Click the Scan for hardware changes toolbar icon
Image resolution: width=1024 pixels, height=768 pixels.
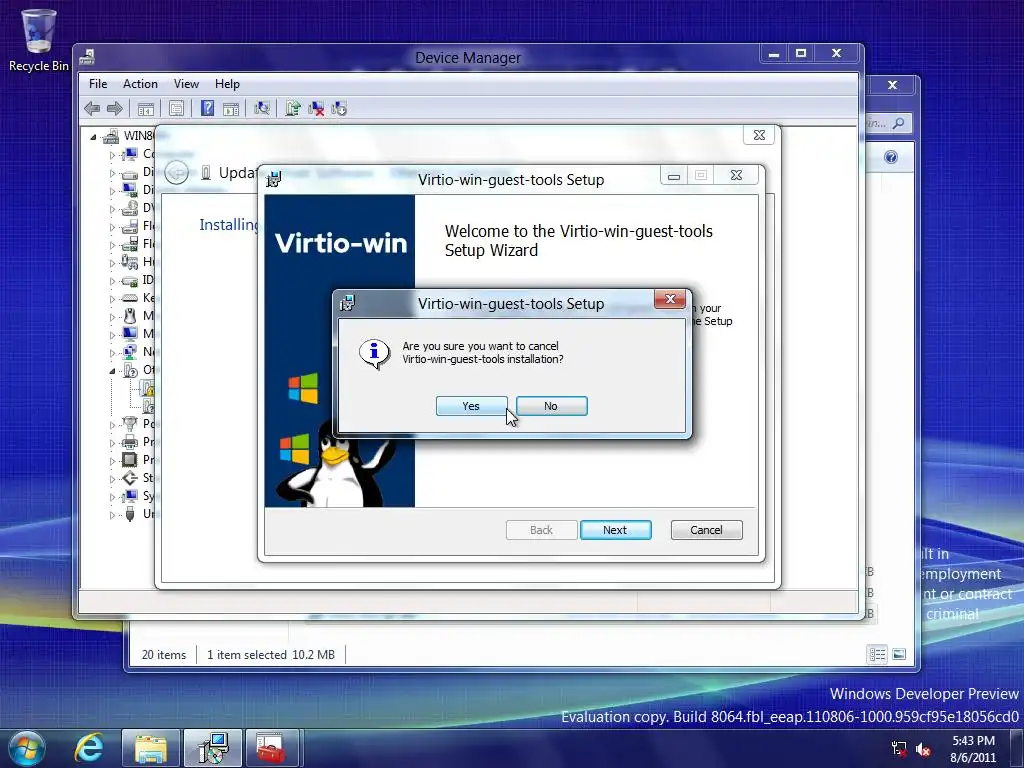pyautogui.click(x=262, y=108)
